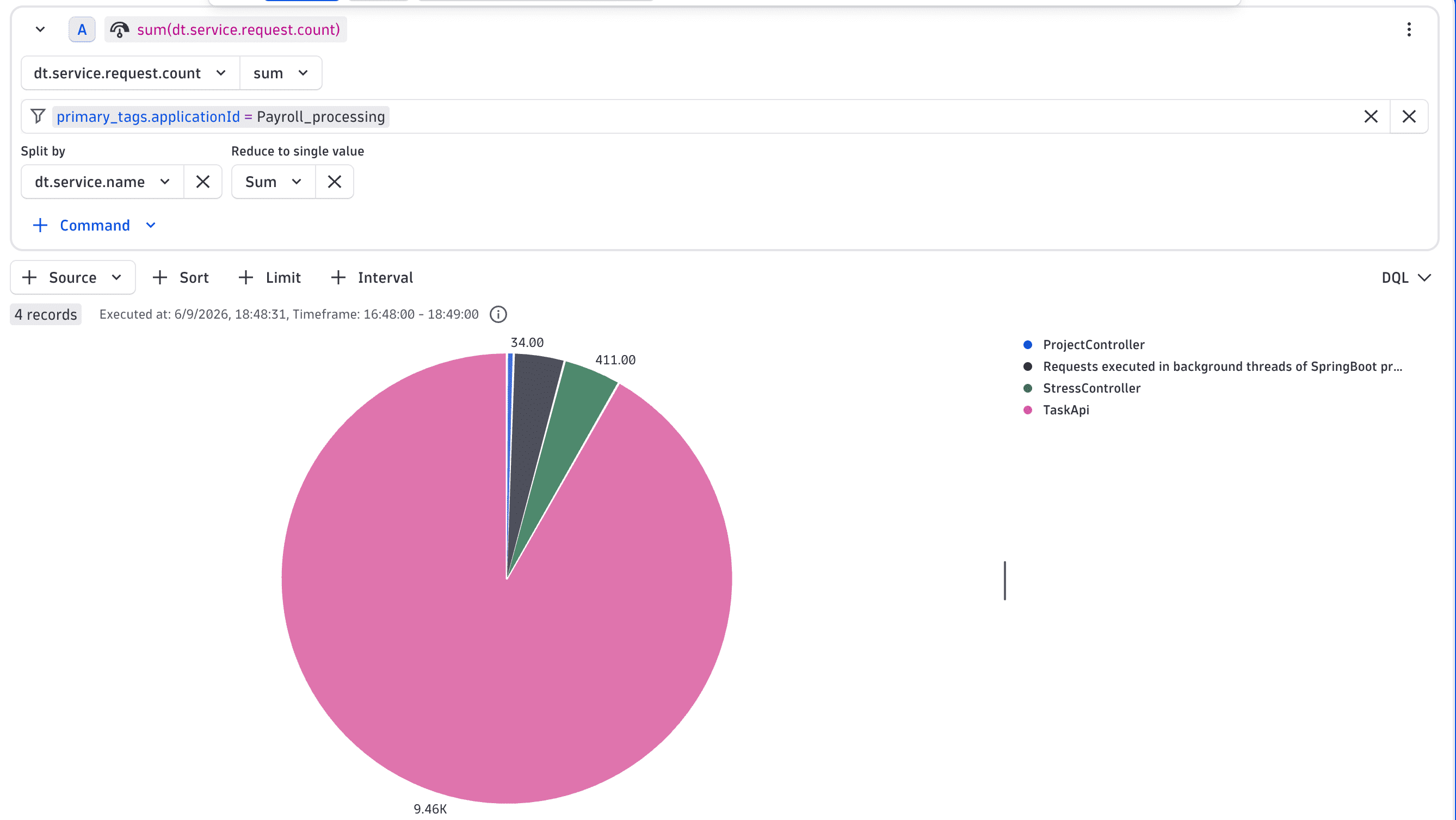Expand the DQL section
The width and height of the screenshot is (1456, 820).
click(x=1406, y=277)
